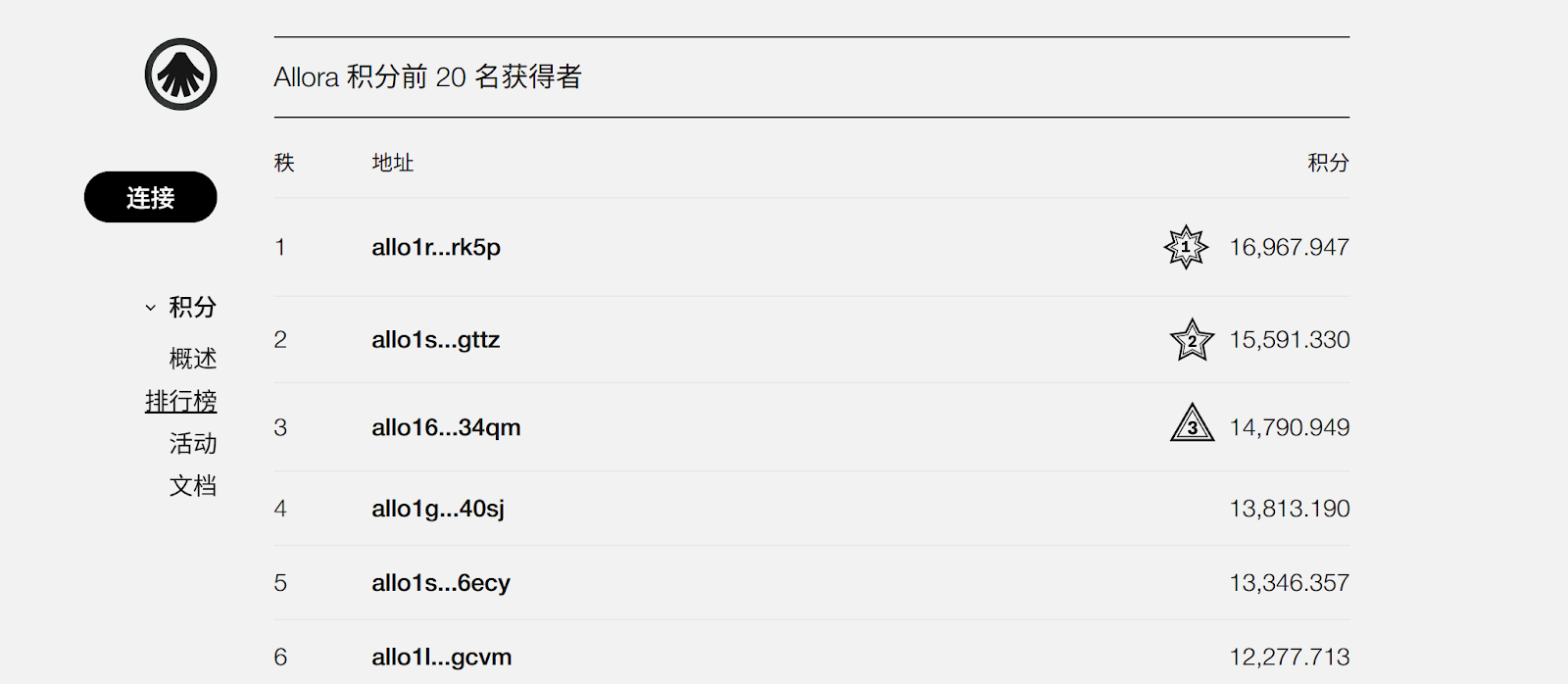Viewport: 1568px width, 684px height.
Task: Go to 活动 activity page
Action: click(192, 444)
